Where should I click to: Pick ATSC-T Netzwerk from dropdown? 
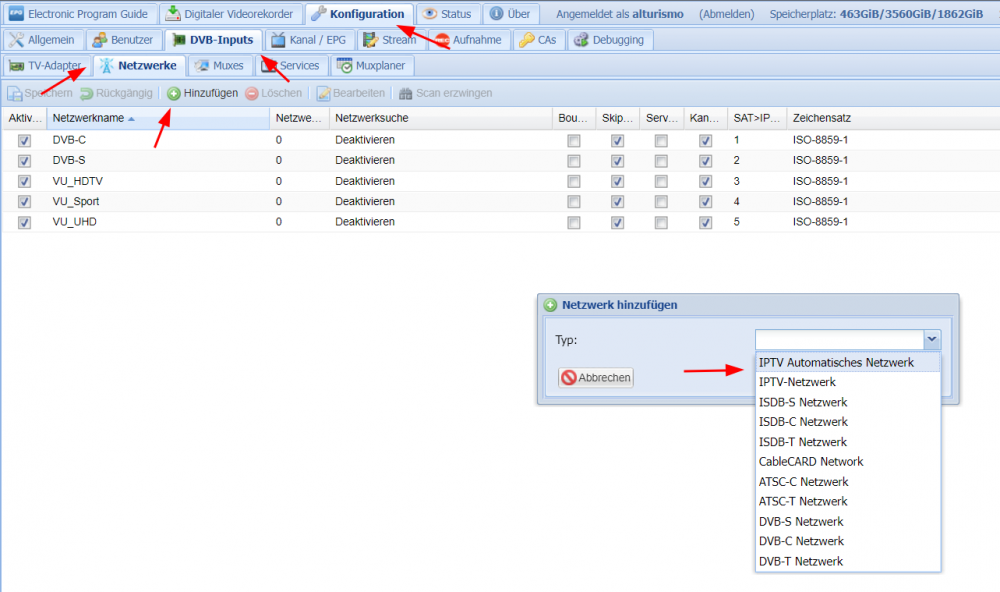(x=848, y=501)
